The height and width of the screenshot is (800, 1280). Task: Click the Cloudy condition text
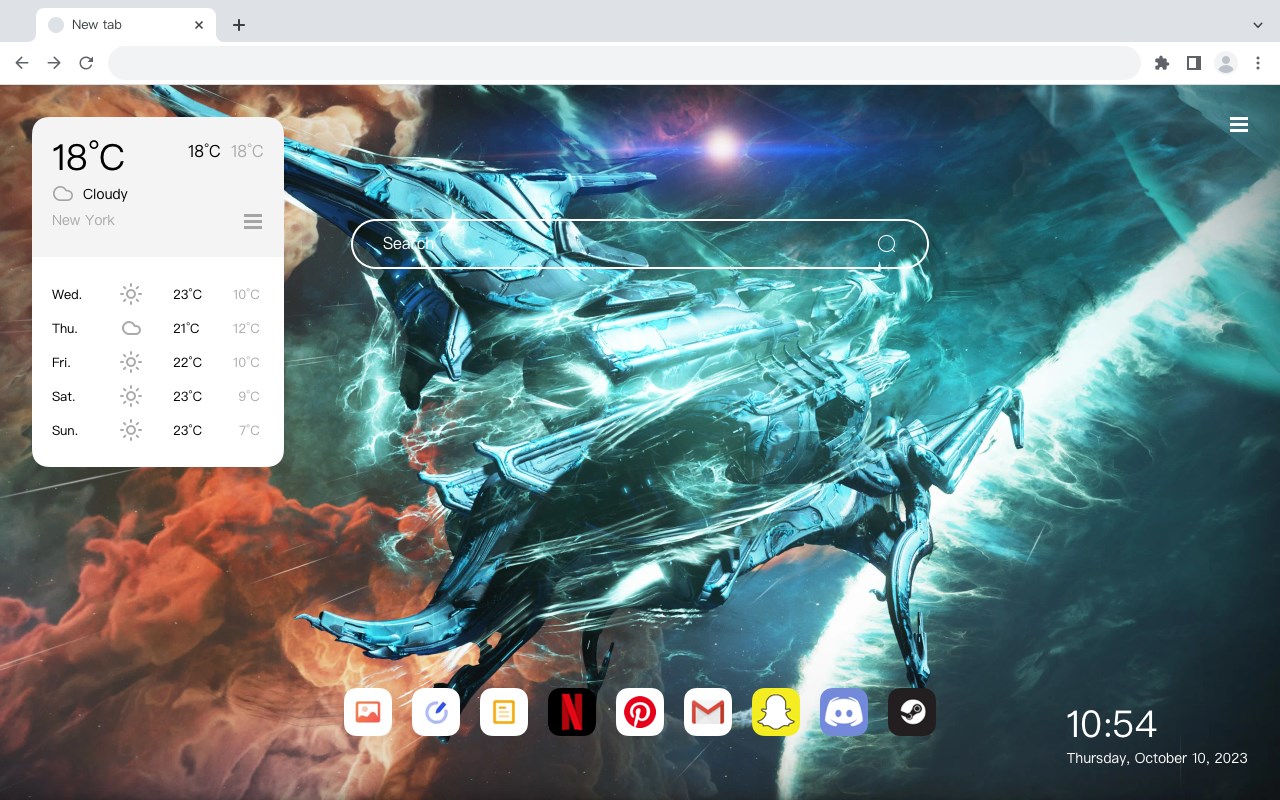tap(105, 194)
